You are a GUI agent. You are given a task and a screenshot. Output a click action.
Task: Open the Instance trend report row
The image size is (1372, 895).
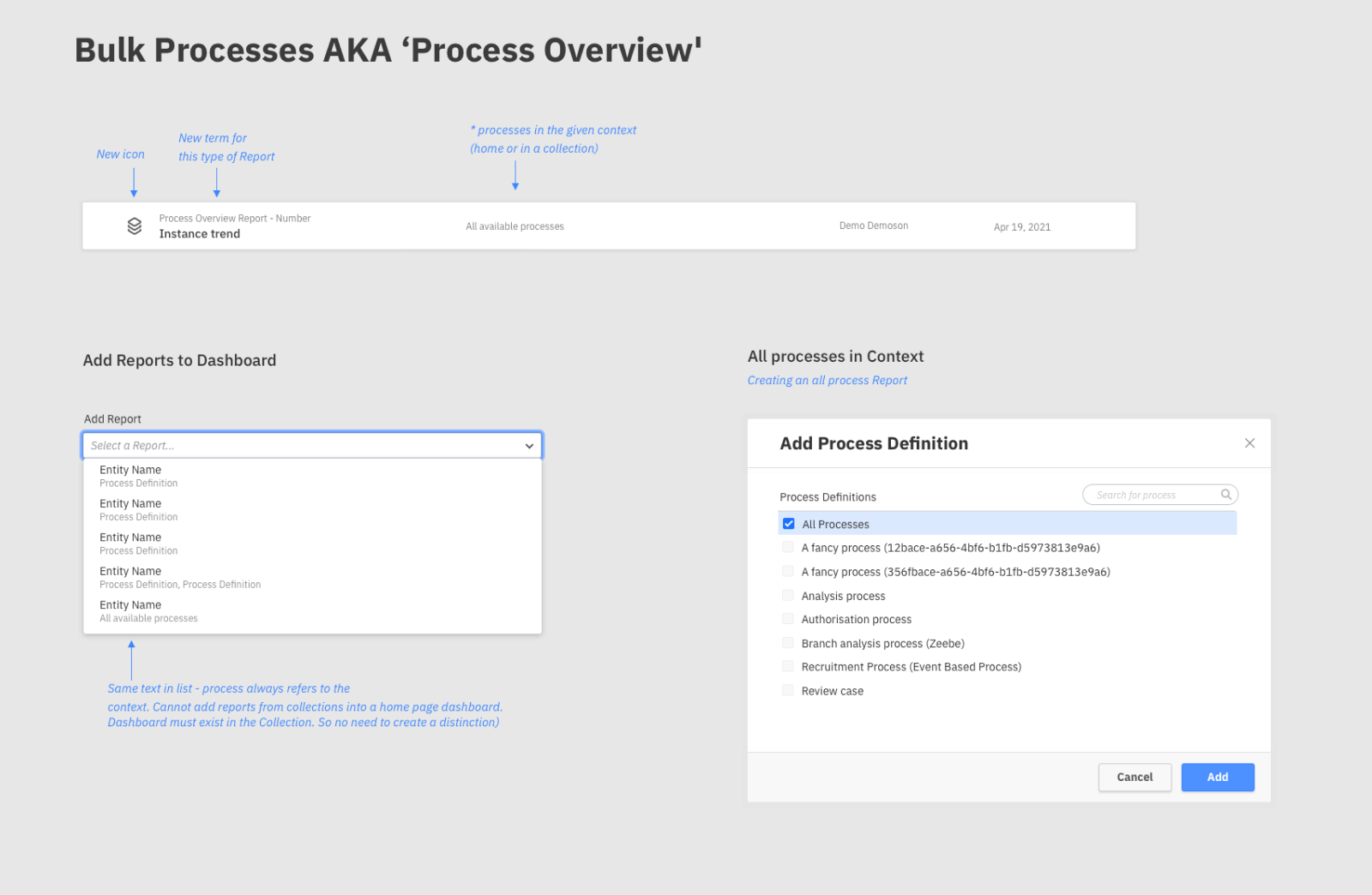click(609, 226)
